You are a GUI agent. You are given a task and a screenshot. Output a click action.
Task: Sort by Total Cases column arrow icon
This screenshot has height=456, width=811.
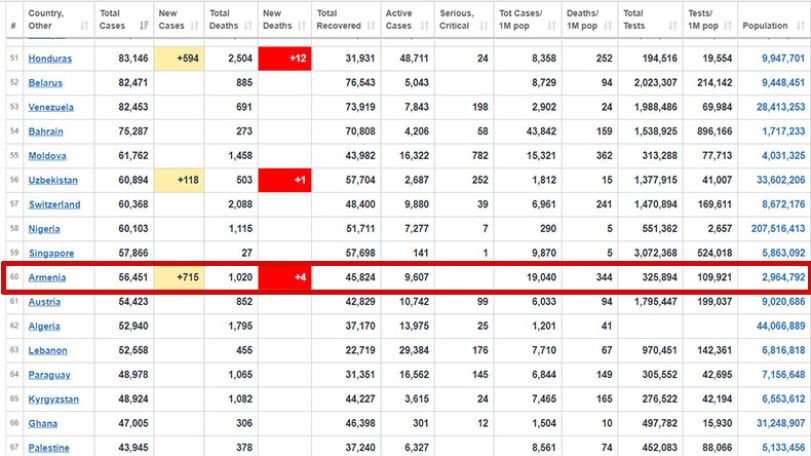(144, 25)
